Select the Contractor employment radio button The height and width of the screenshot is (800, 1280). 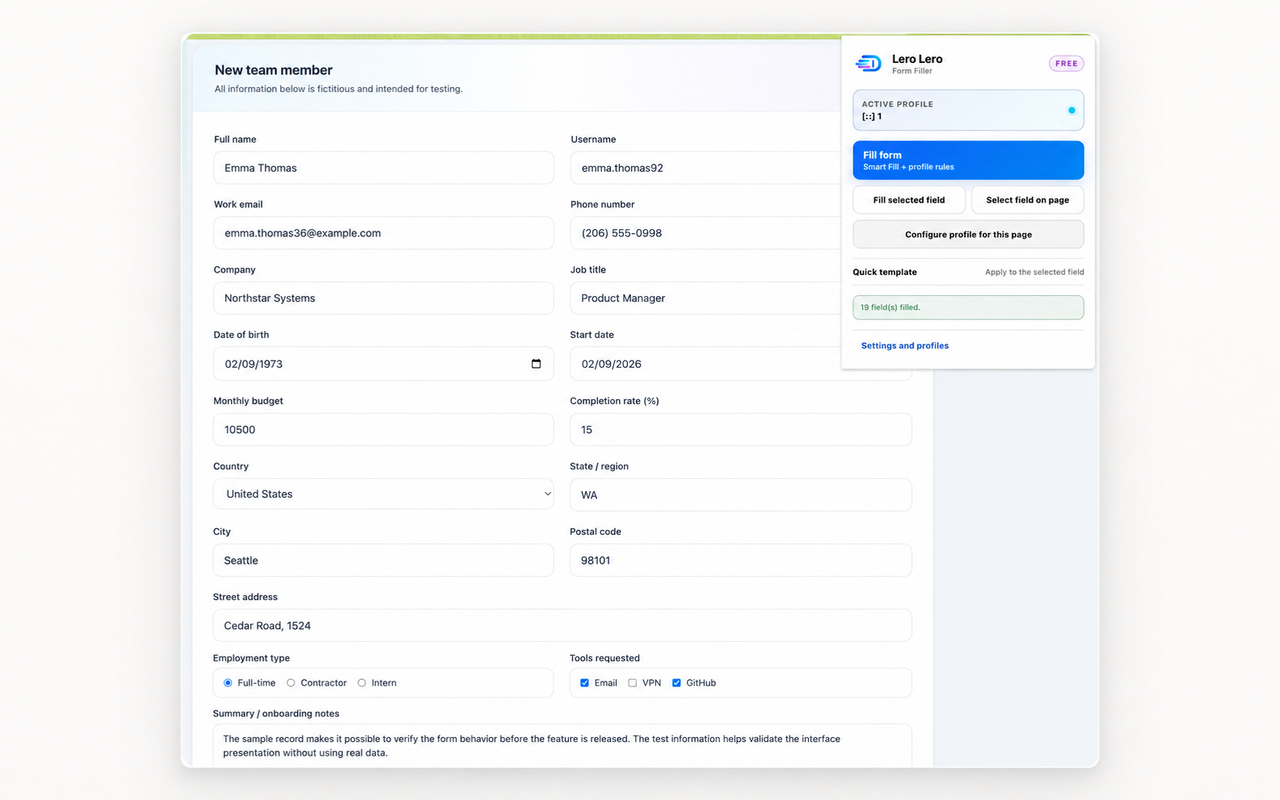click(x=291, y=683)
